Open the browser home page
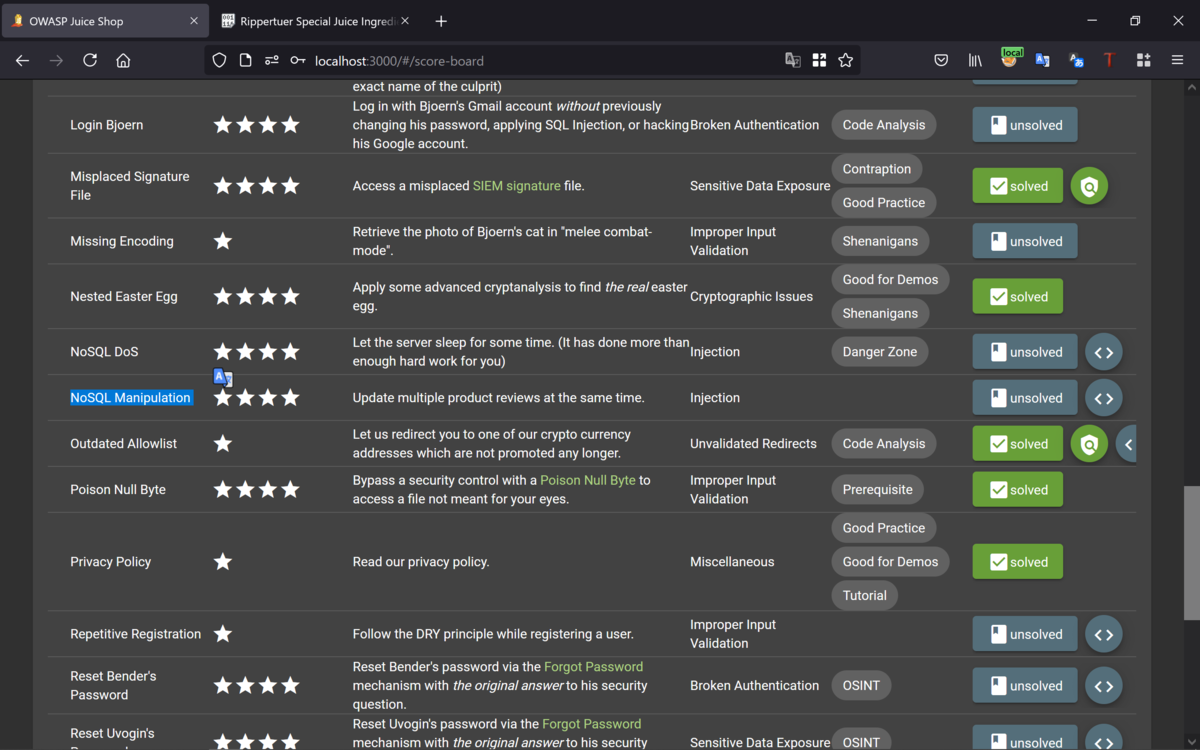Image resolution: width=1200 pixels, height=750 pixels. pos(123,60)
